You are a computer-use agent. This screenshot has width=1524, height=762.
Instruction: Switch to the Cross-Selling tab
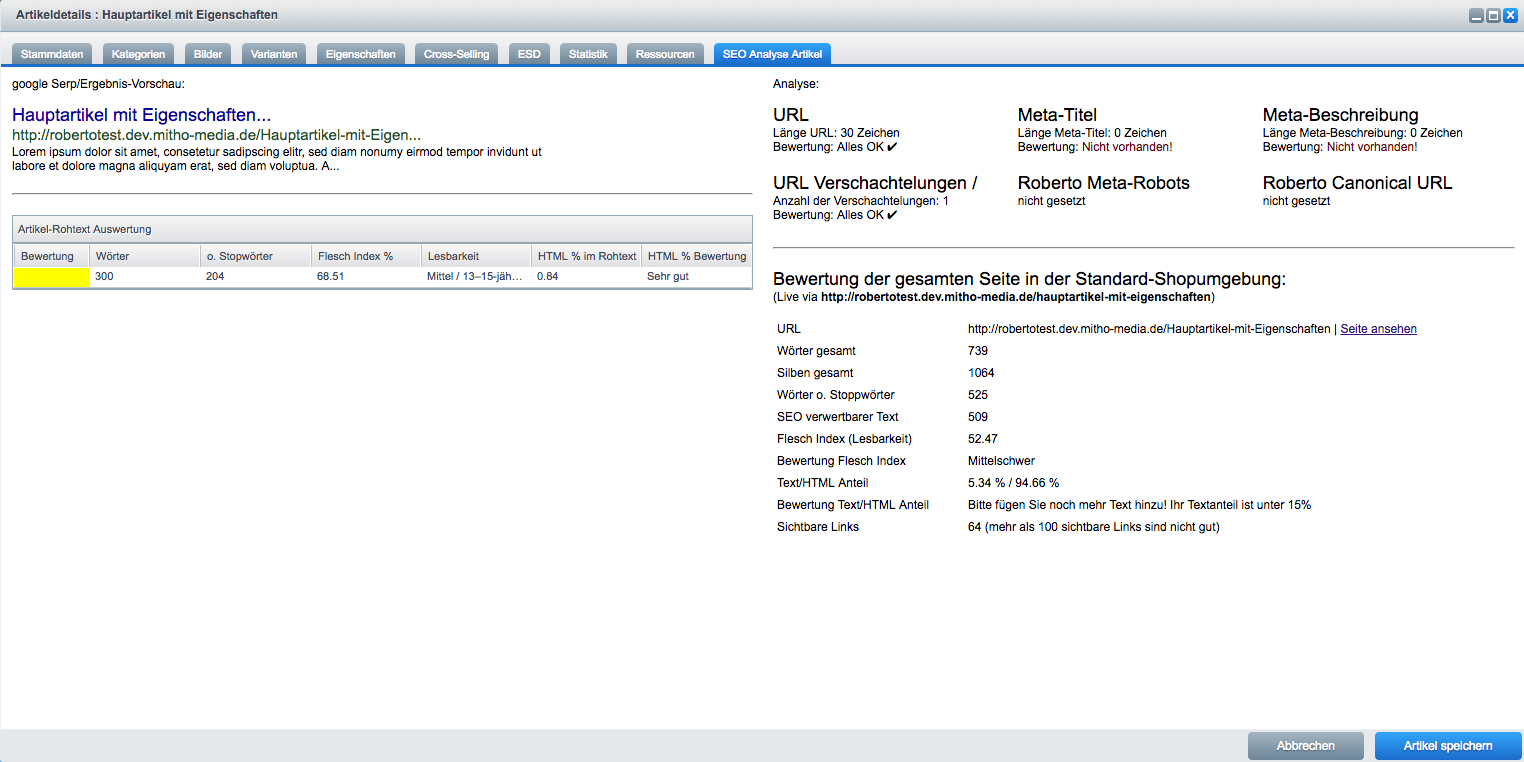pyautogui.click(x=457, y=54)
